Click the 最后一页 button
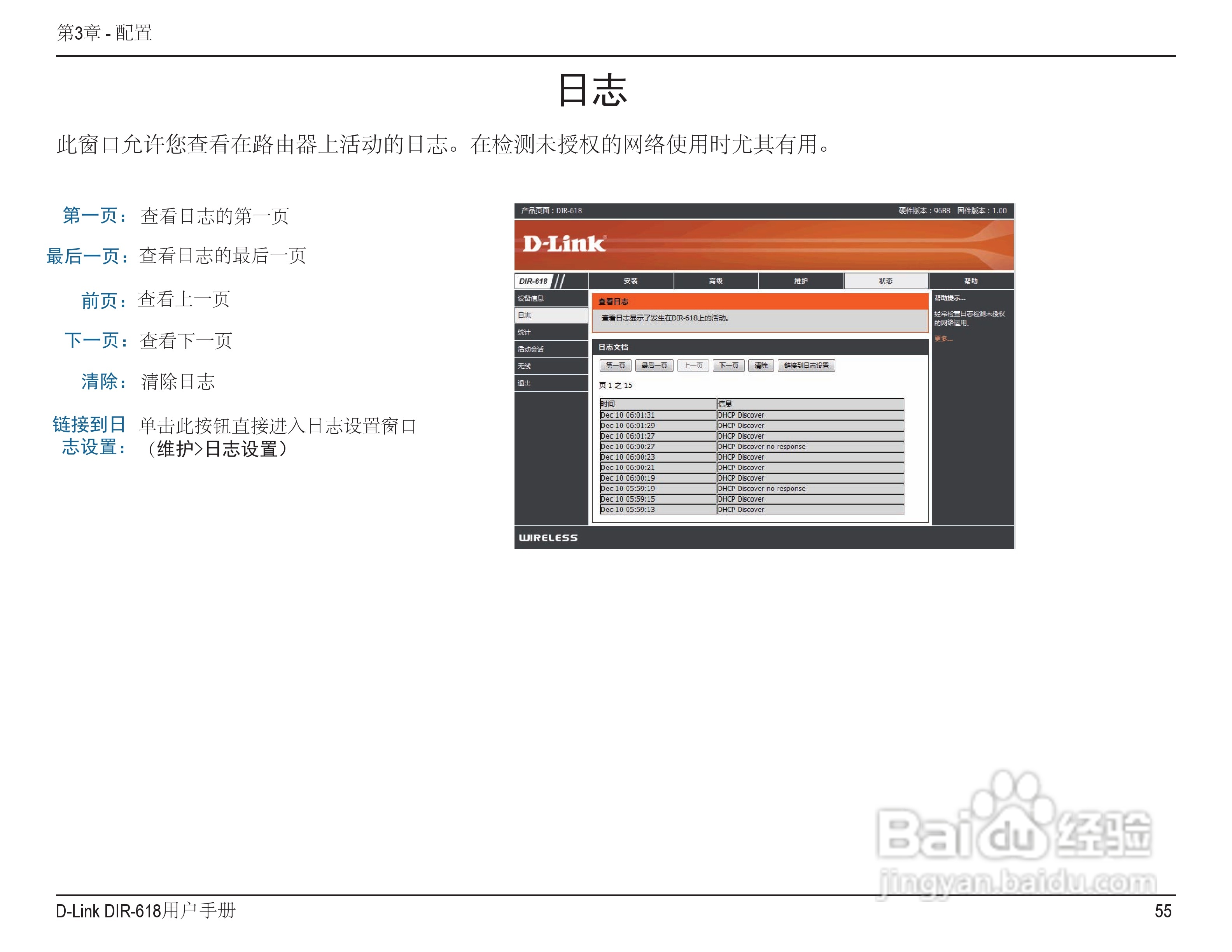Screen dimensions: 1232x952 654,366
